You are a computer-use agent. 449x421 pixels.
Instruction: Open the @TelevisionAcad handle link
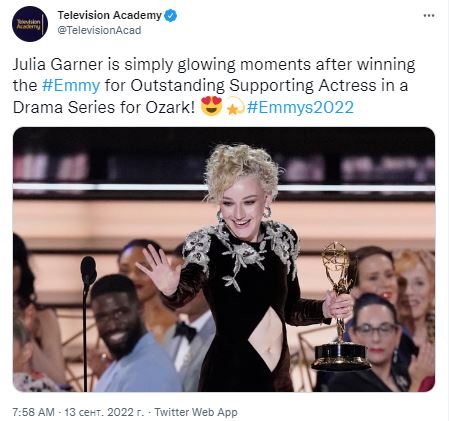pyautogui.click(x=99, y=30)
